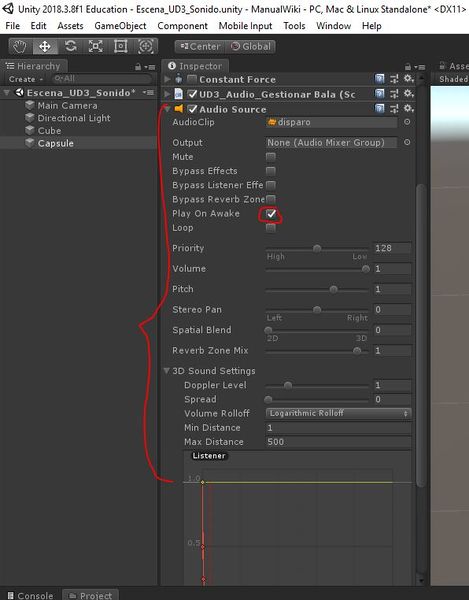Disable the Audio Source component checkbox
469x600 pixels.
coord(192,109)
